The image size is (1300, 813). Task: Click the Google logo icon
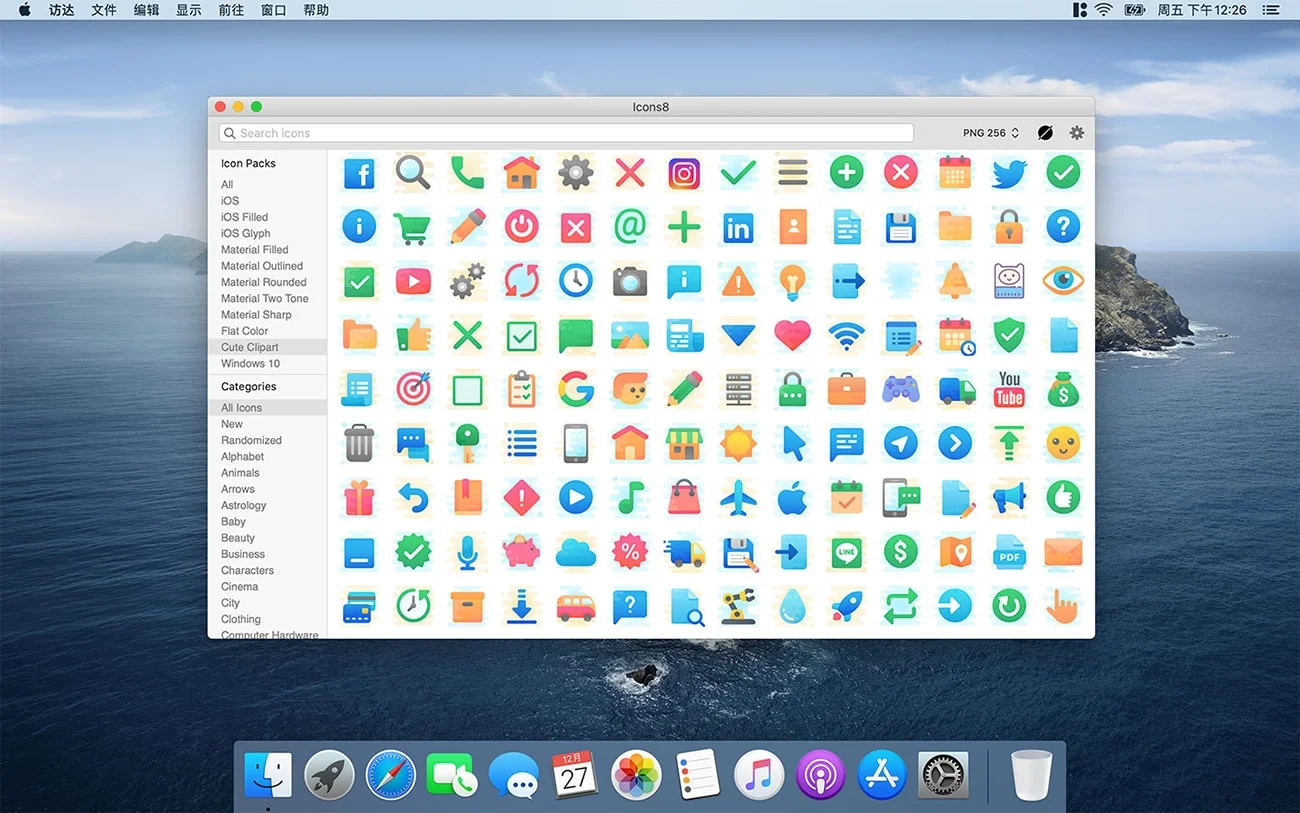576,389
